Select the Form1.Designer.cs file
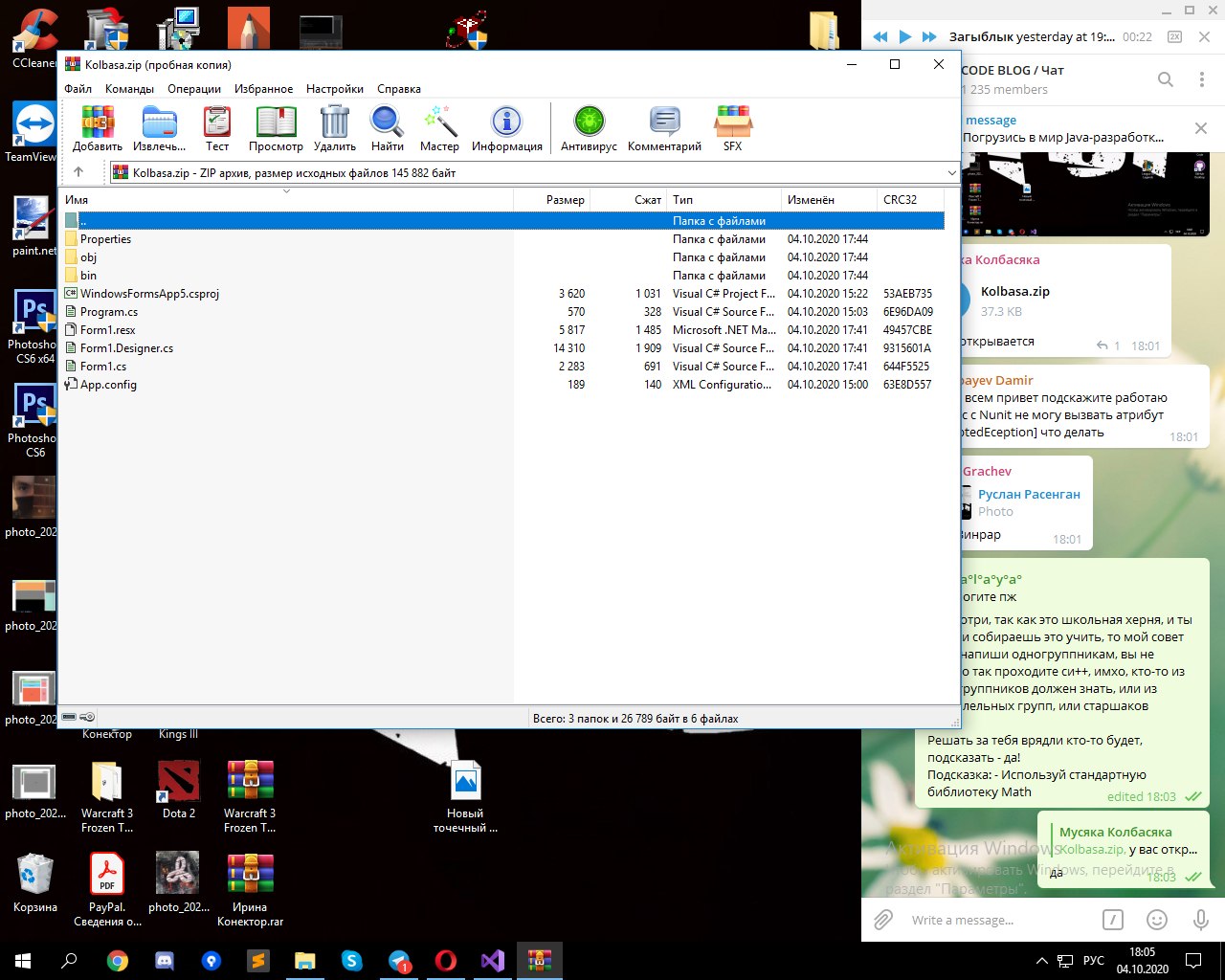Image resolution: width=1225 pixels, height=980 pixels. coord(502,348)
